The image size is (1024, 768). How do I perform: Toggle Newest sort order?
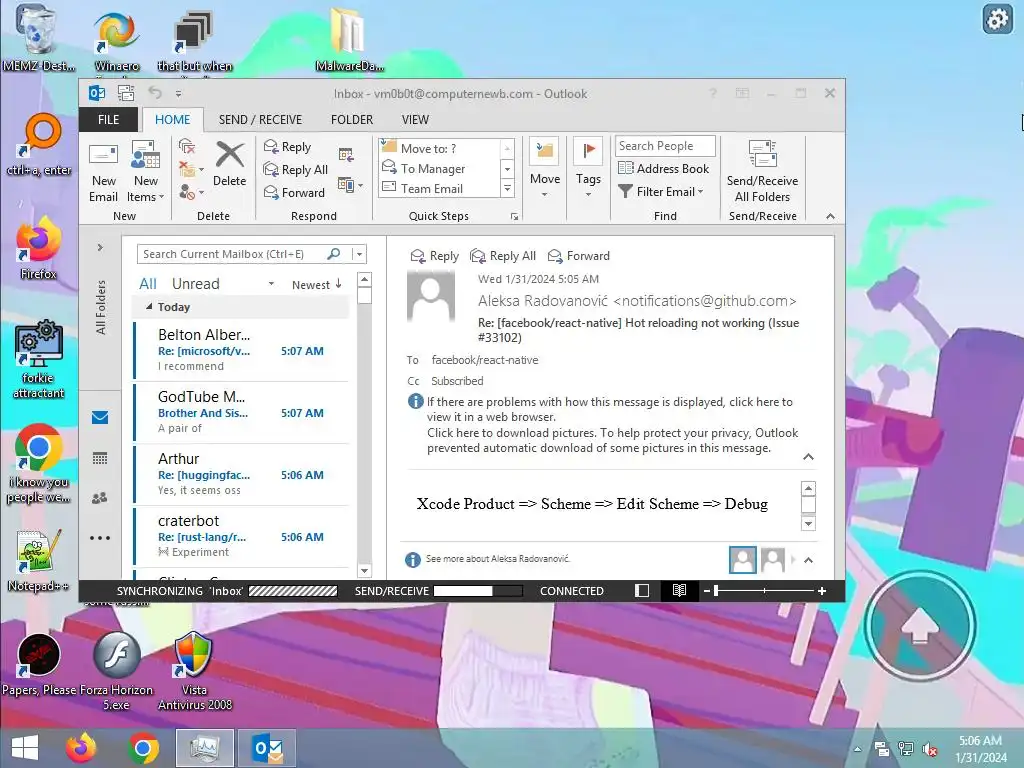pyautogui.click(x=317, y=285)
